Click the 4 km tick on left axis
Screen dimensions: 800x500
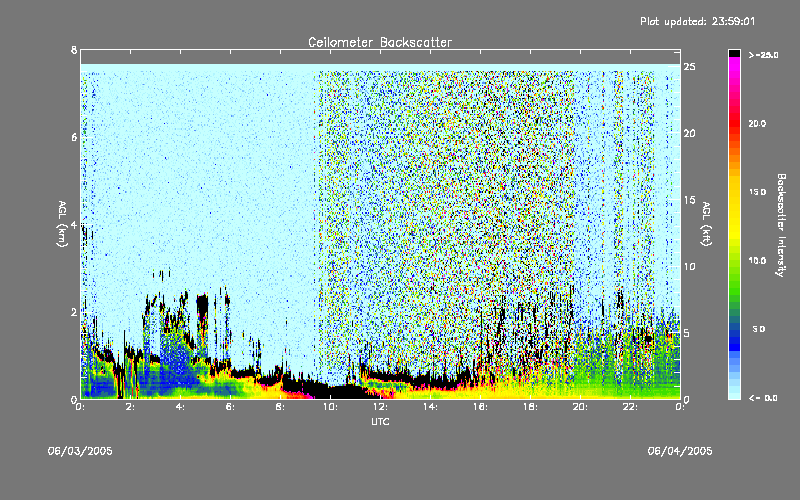(74, 225)
